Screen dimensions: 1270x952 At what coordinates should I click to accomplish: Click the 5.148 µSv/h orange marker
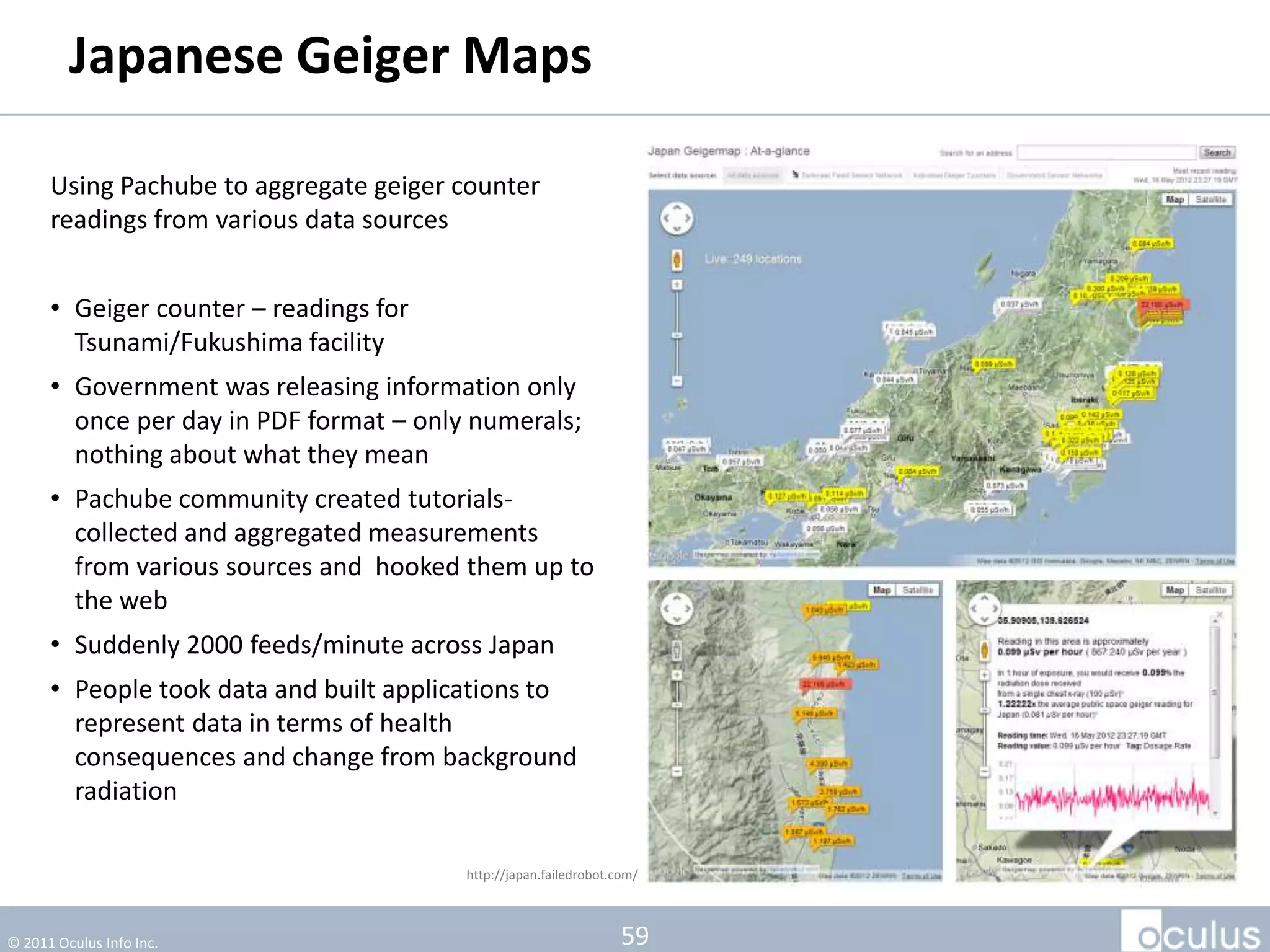click(x=815, y=713)
